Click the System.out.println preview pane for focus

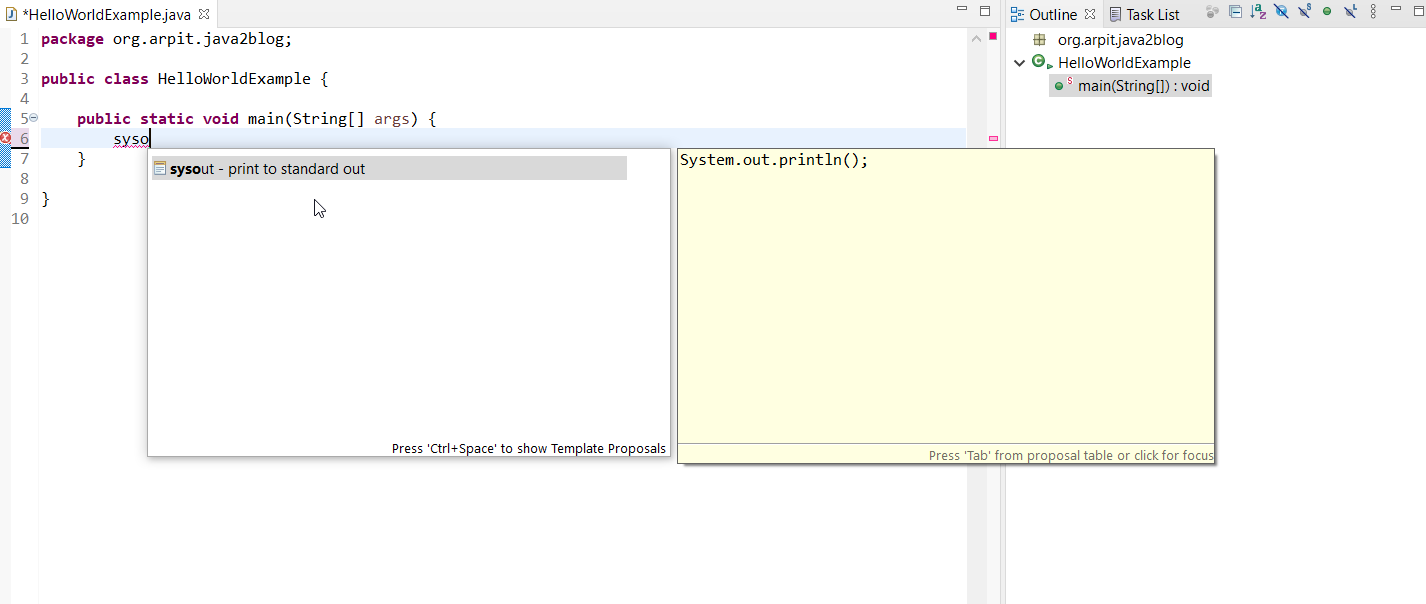tap(945, 300)
